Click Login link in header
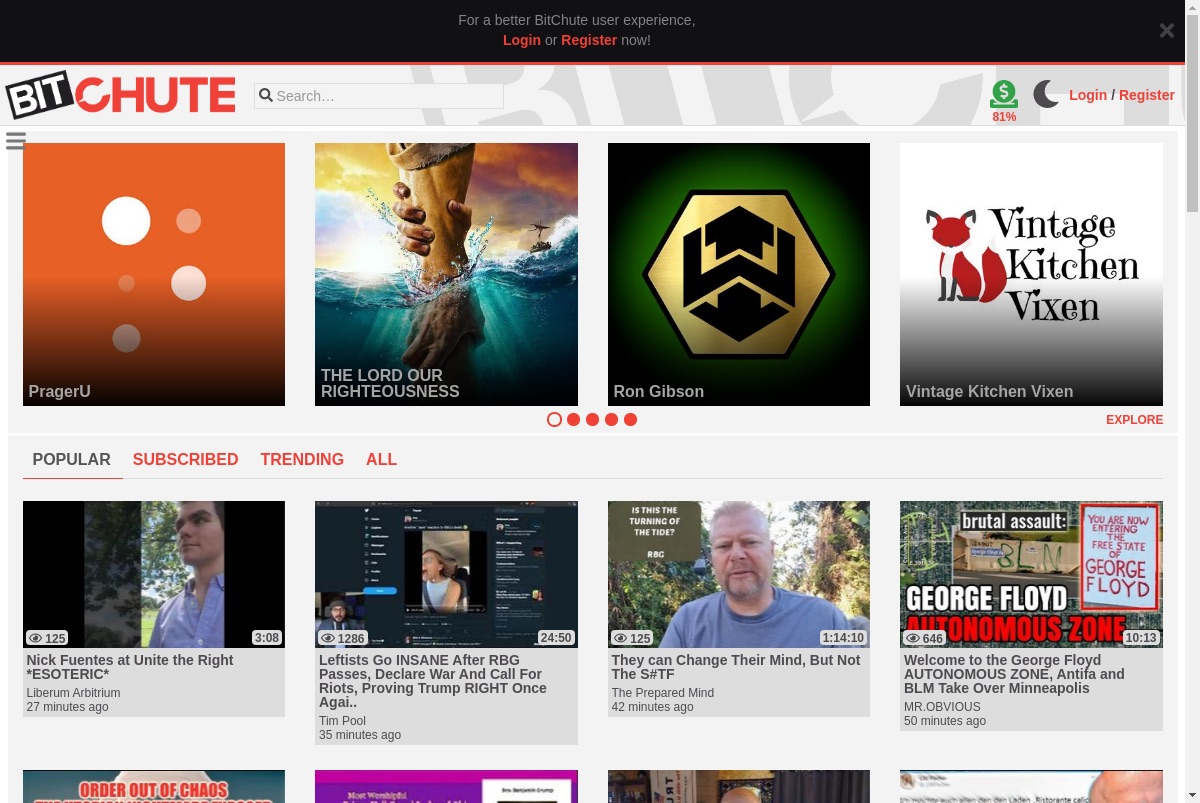The width and height of the screenshot is (1200, 803). tap(1088, 95)
